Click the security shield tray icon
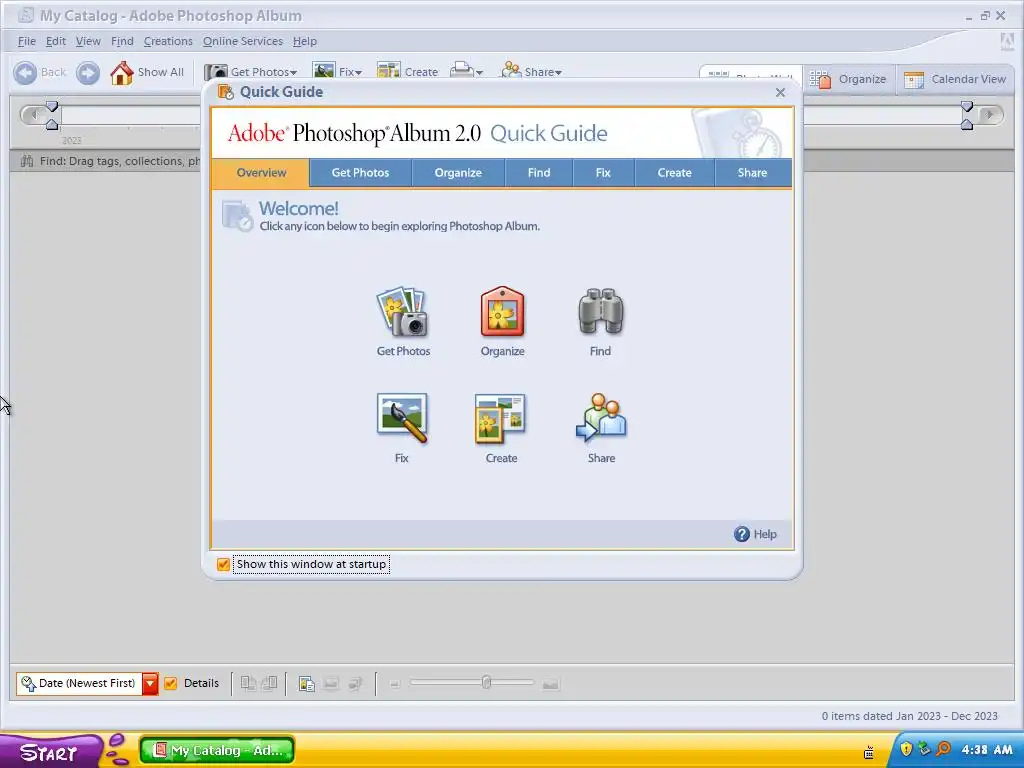Viewport: 1024px width, 768px height. coord(906,748)
